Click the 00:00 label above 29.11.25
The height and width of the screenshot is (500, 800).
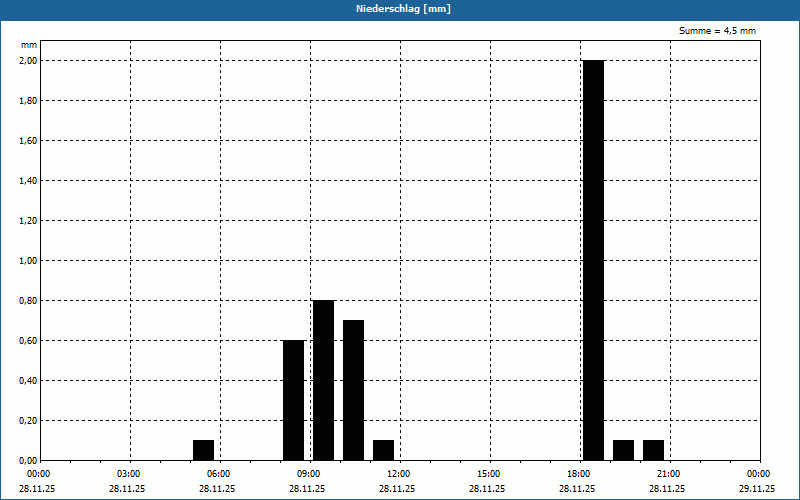click(x=759, y=474)
